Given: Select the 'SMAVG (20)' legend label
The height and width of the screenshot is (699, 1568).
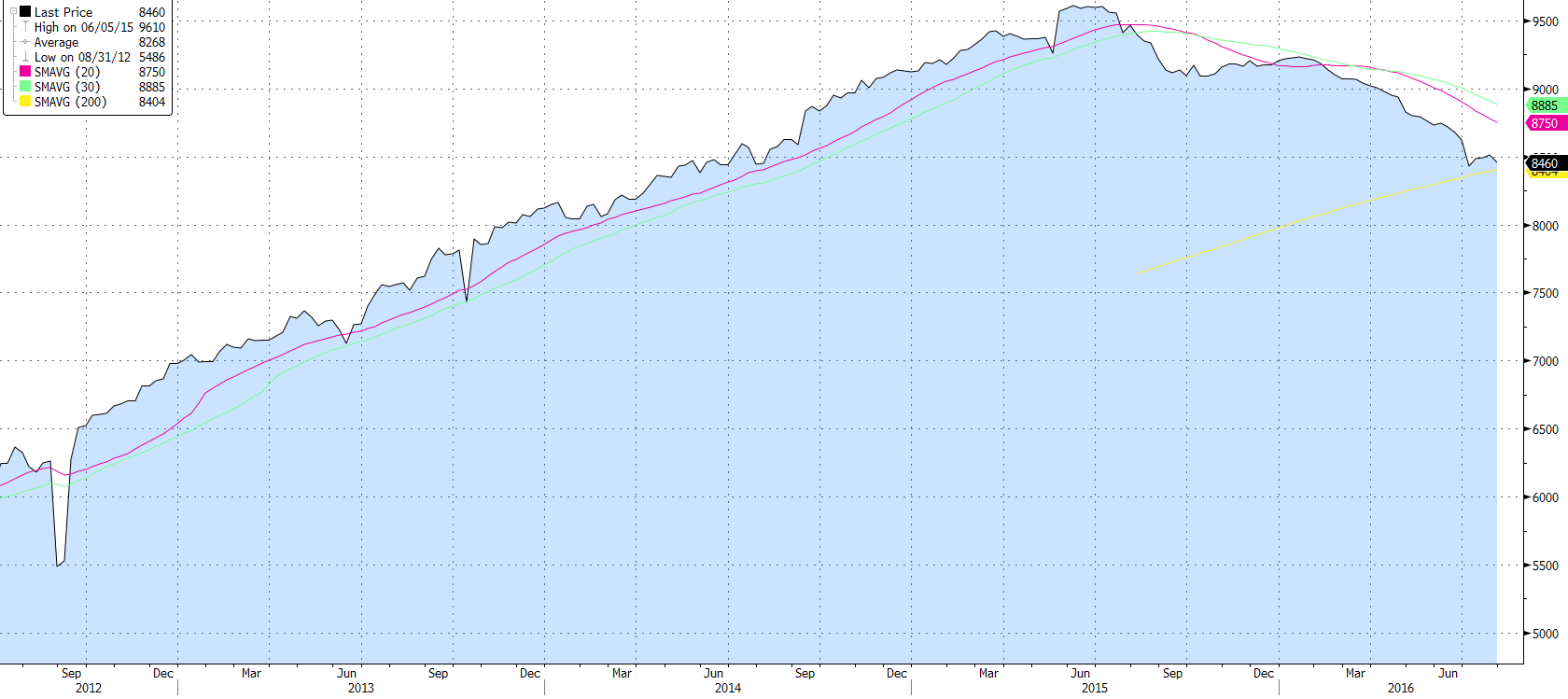Looking at the screenshot, I should [67, 72].
